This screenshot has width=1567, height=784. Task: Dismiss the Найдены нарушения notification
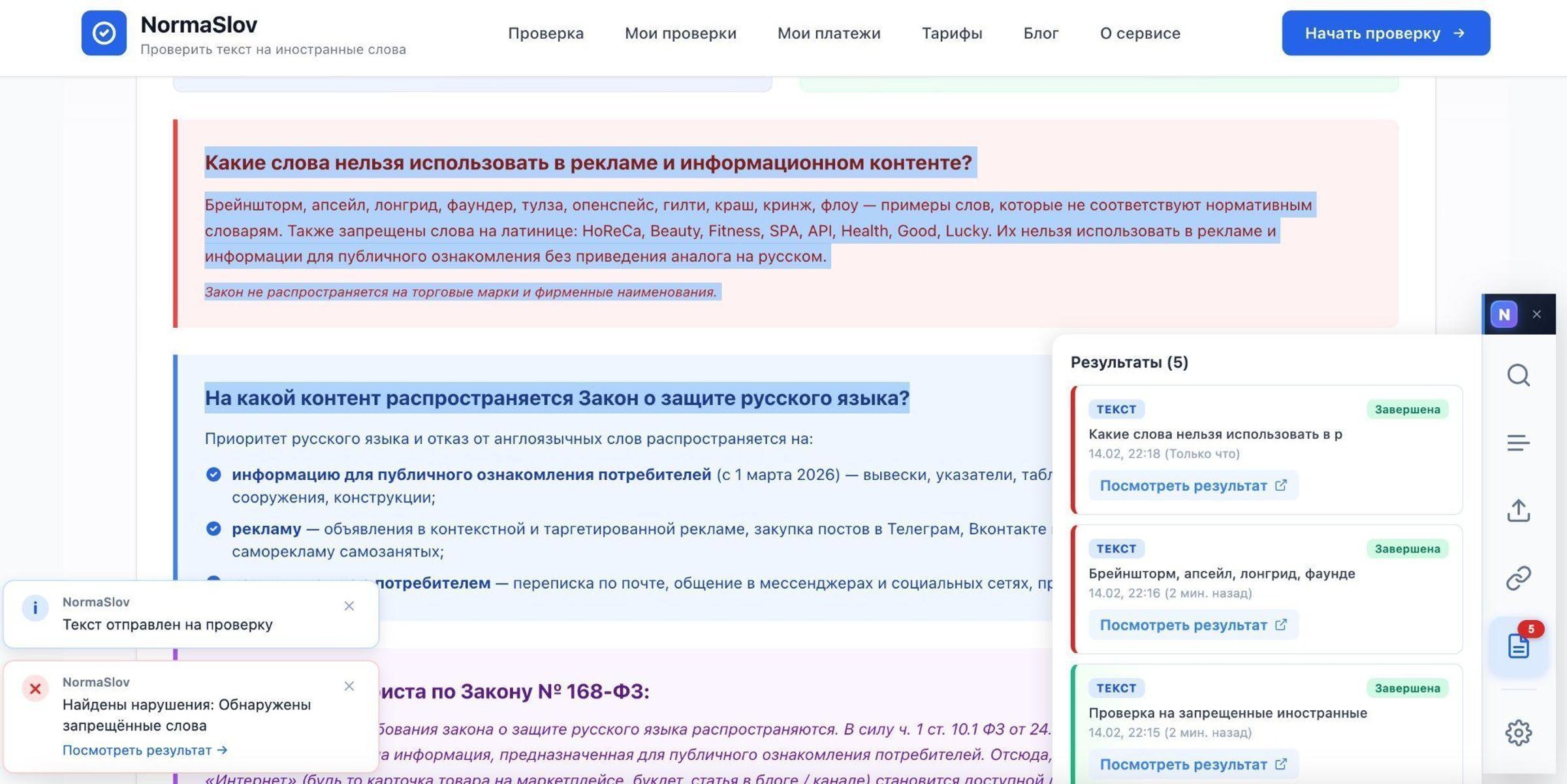pos(349,686)
